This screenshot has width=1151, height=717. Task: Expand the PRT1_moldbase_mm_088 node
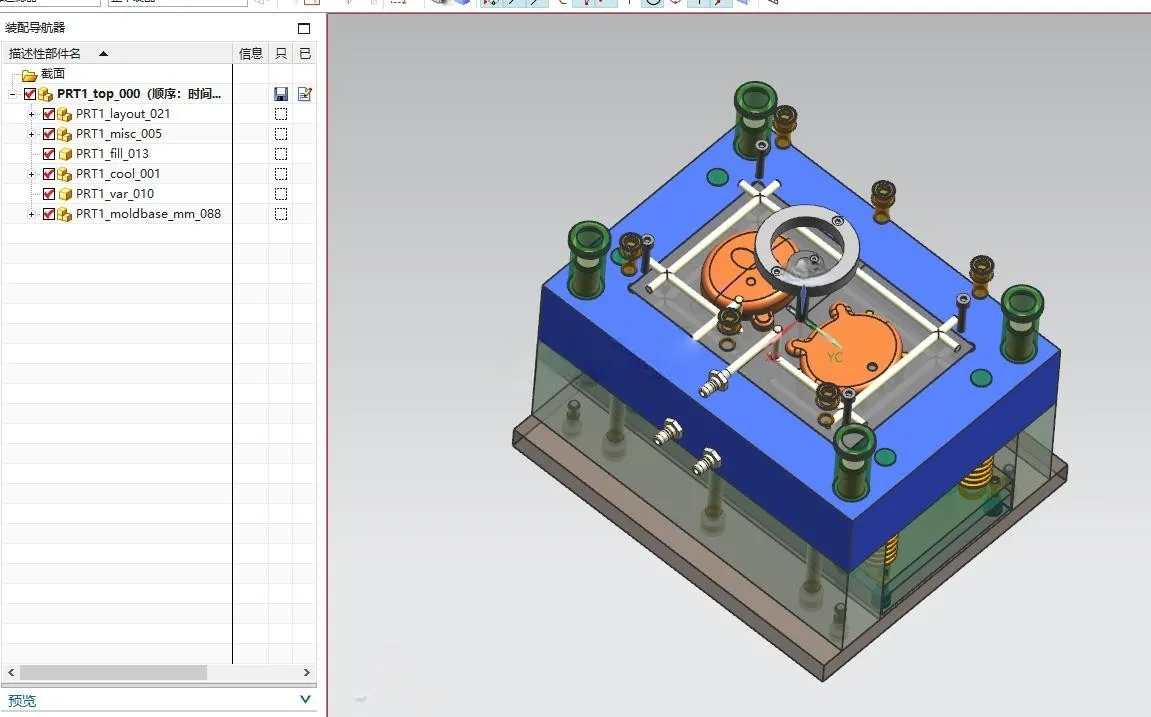pyautogui.click(x=32, y=214)
